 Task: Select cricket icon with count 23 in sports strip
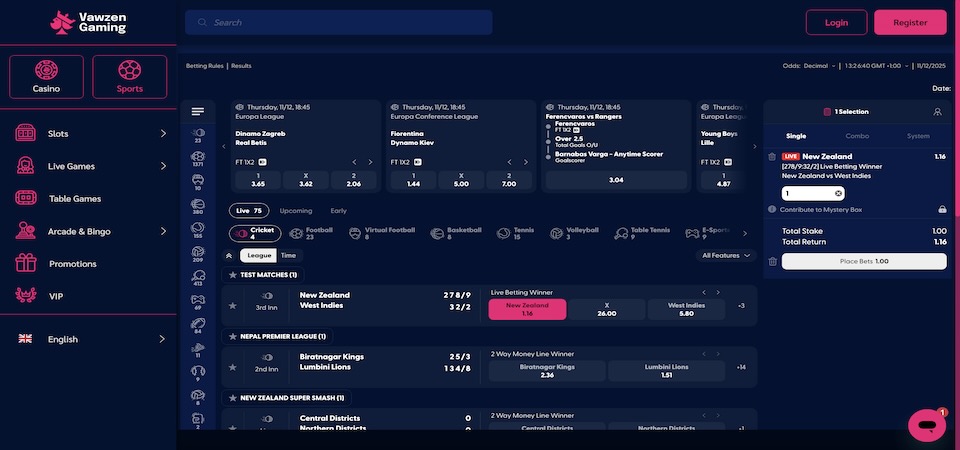pyautogui.click(x=198, y=135)
